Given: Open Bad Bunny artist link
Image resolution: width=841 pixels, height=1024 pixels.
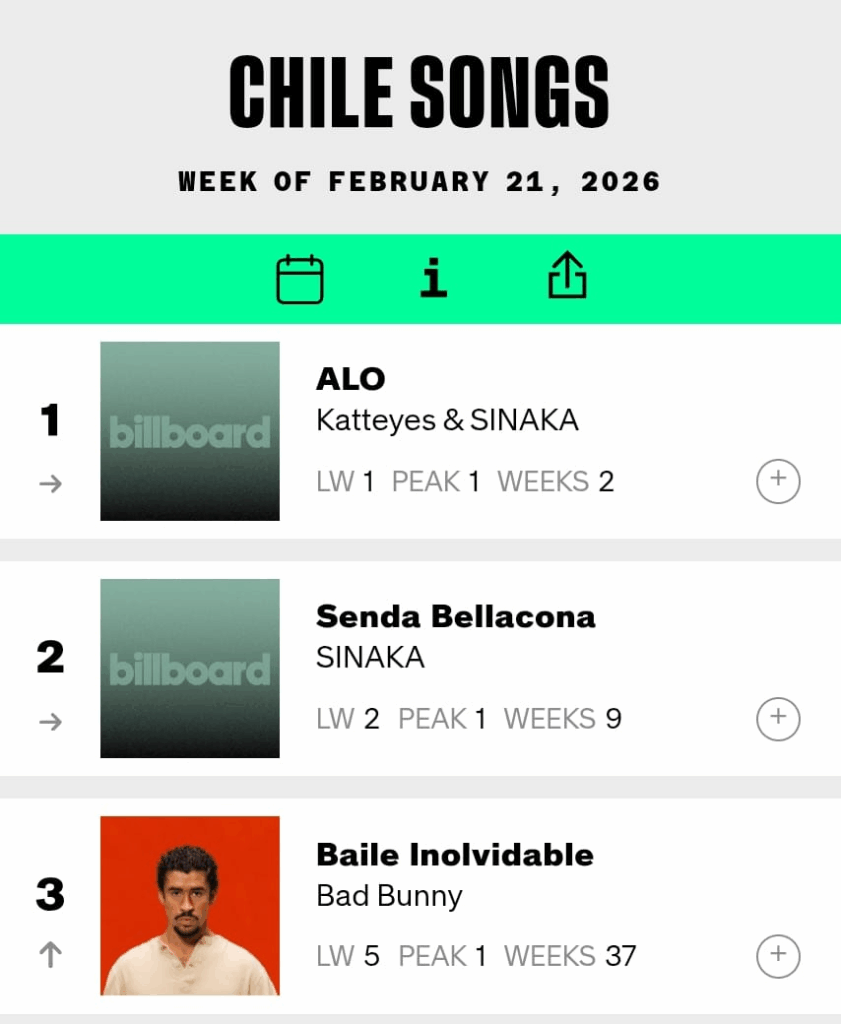Looking at the screenshot, I should click(x=389, y=895).
